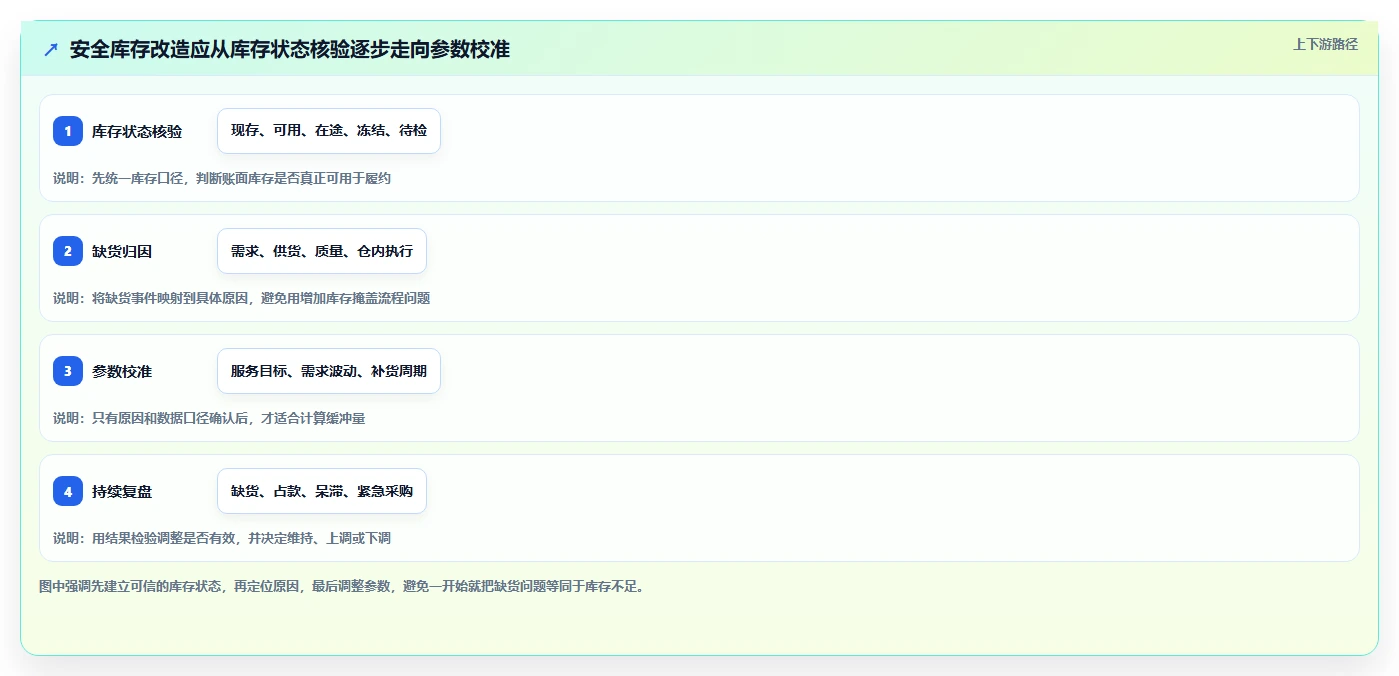Click the 现存、可用、在途、冻结、待检 chip
The width and height of the screenshot is (1399, 676).
coord(329,131)
